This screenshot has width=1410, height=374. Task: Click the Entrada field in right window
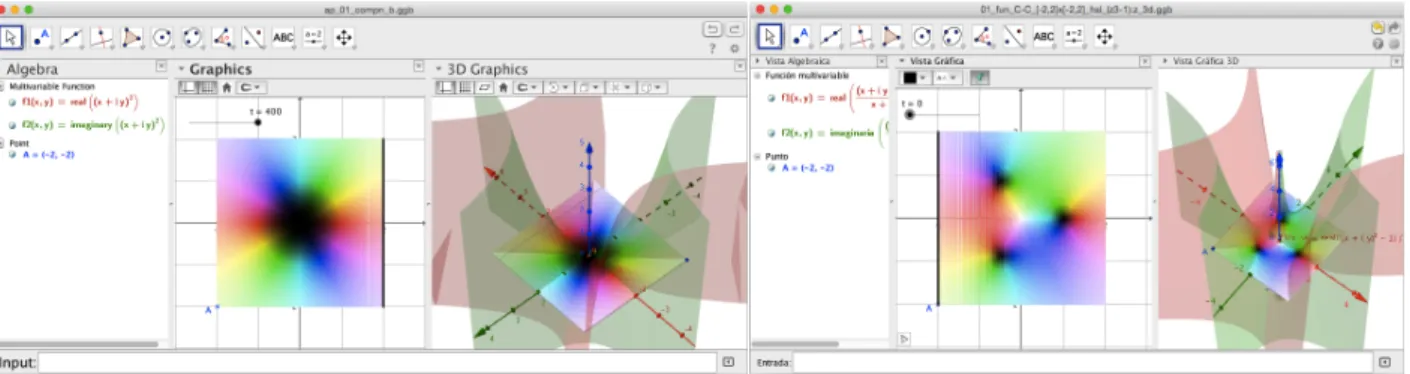(x=1083, y=362)
